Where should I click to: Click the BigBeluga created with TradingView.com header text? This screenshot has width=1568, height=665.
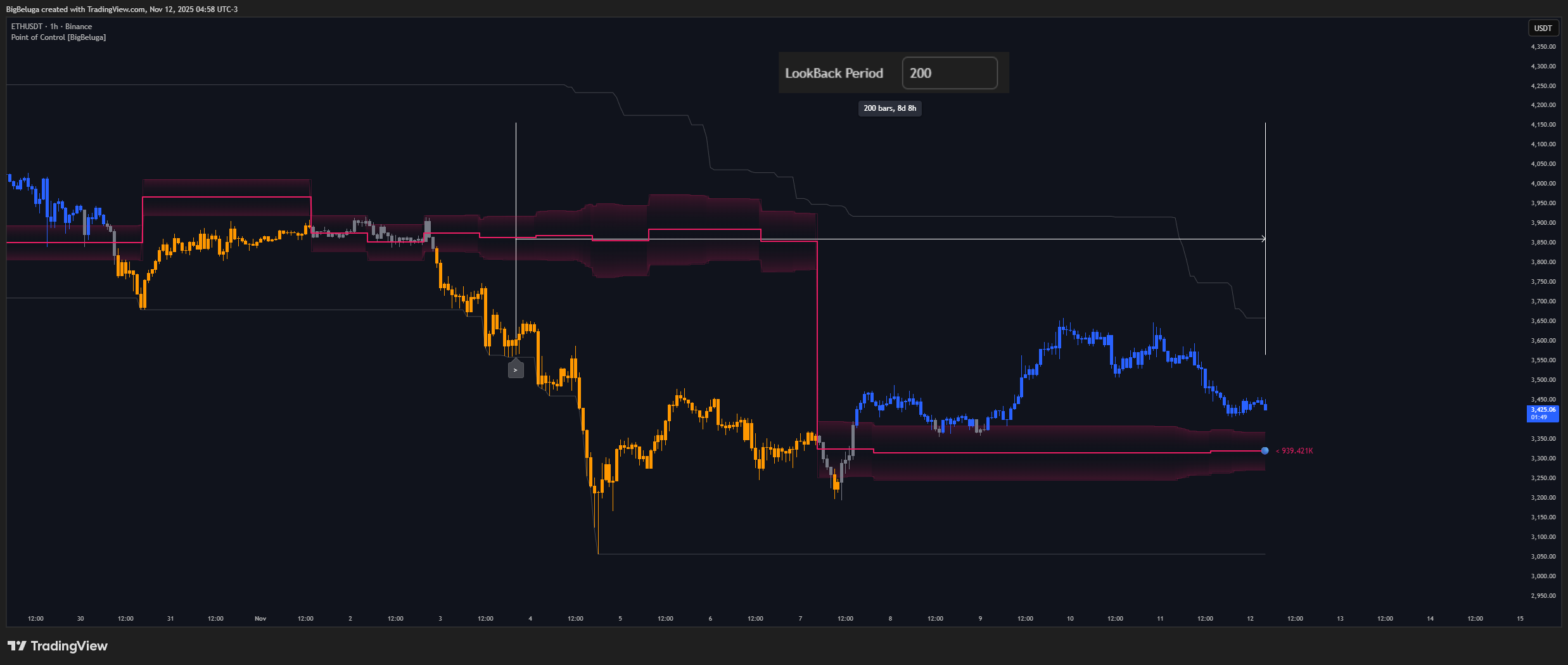(x=122, y=9)
